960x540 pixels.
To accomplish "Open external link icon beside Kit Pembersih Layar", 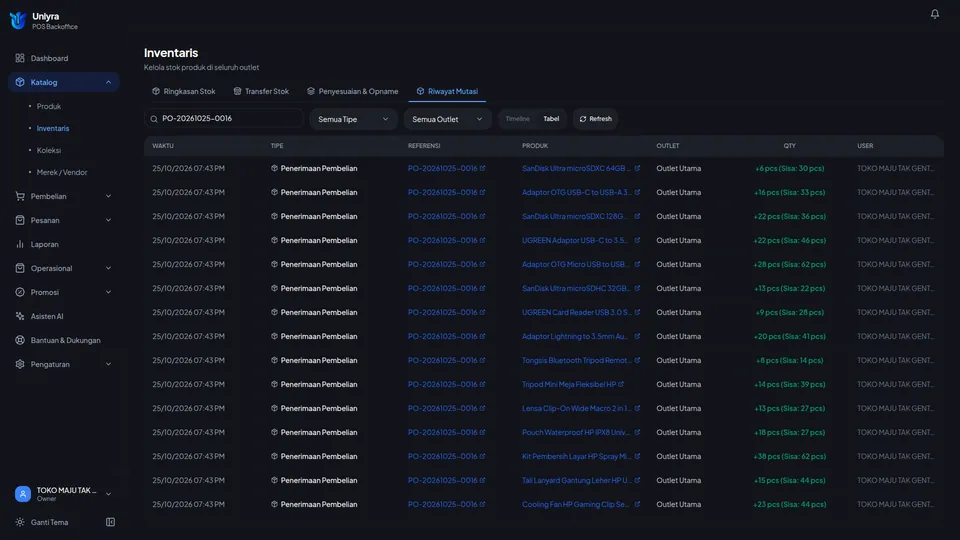I will pos(637,456).
